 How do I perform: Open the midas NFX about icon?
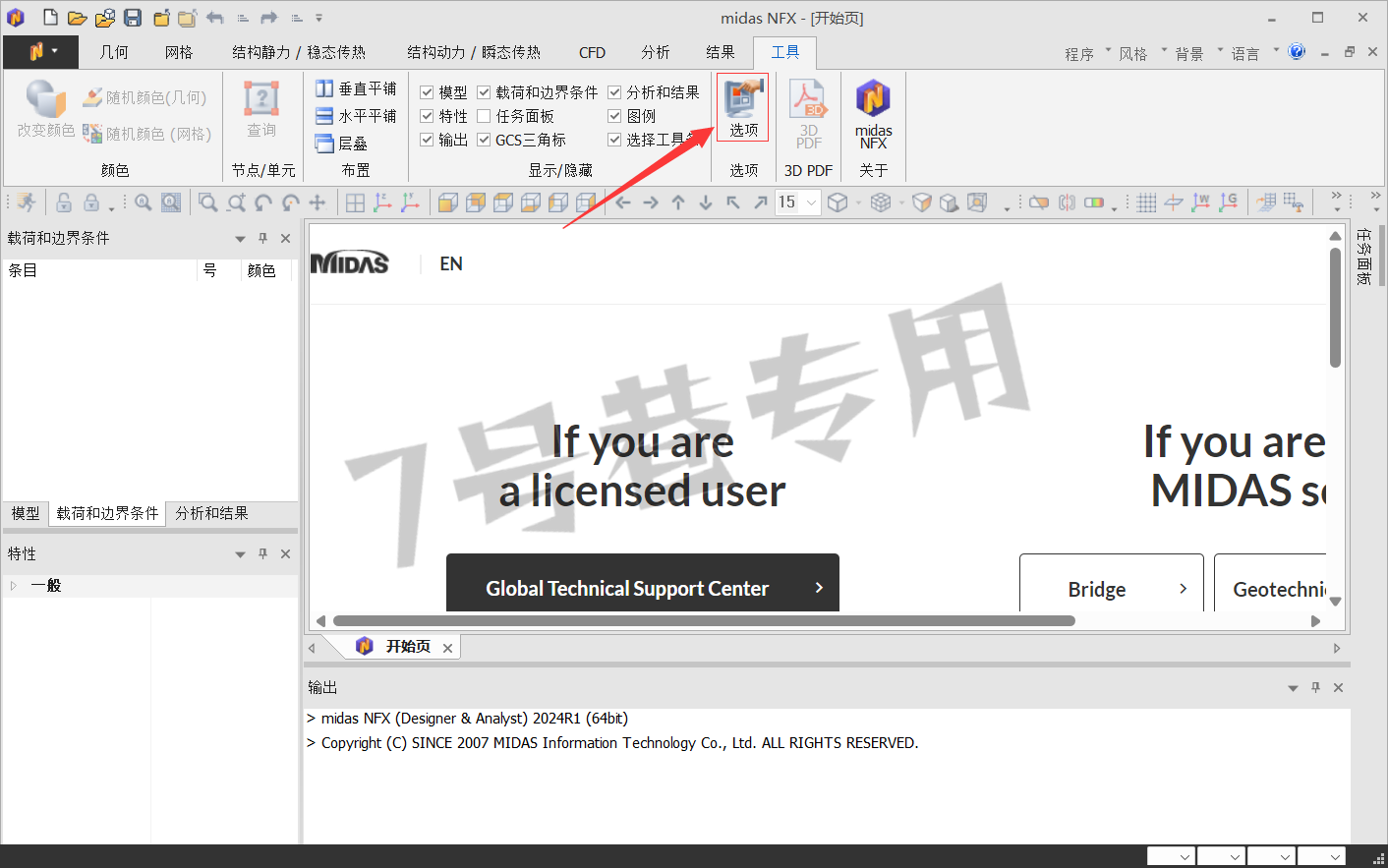coord(873,114)
